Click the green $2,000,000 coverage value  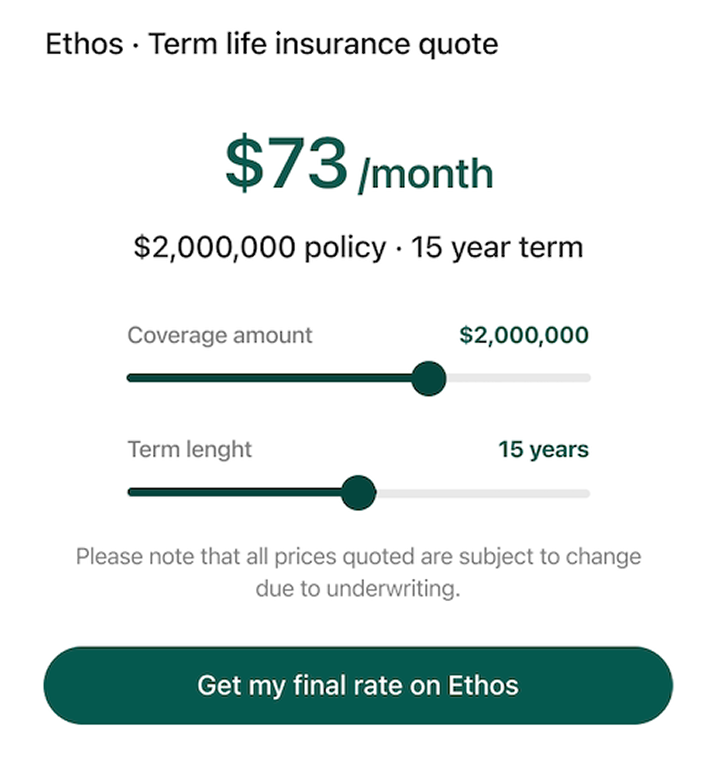(x=523, y=335)
